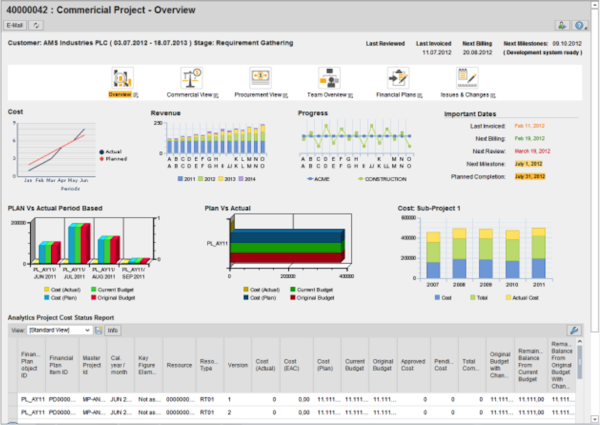Click the Original Budget legend swatch in Plan Vs Actual

pyautogui.click(x=293, y=296)
